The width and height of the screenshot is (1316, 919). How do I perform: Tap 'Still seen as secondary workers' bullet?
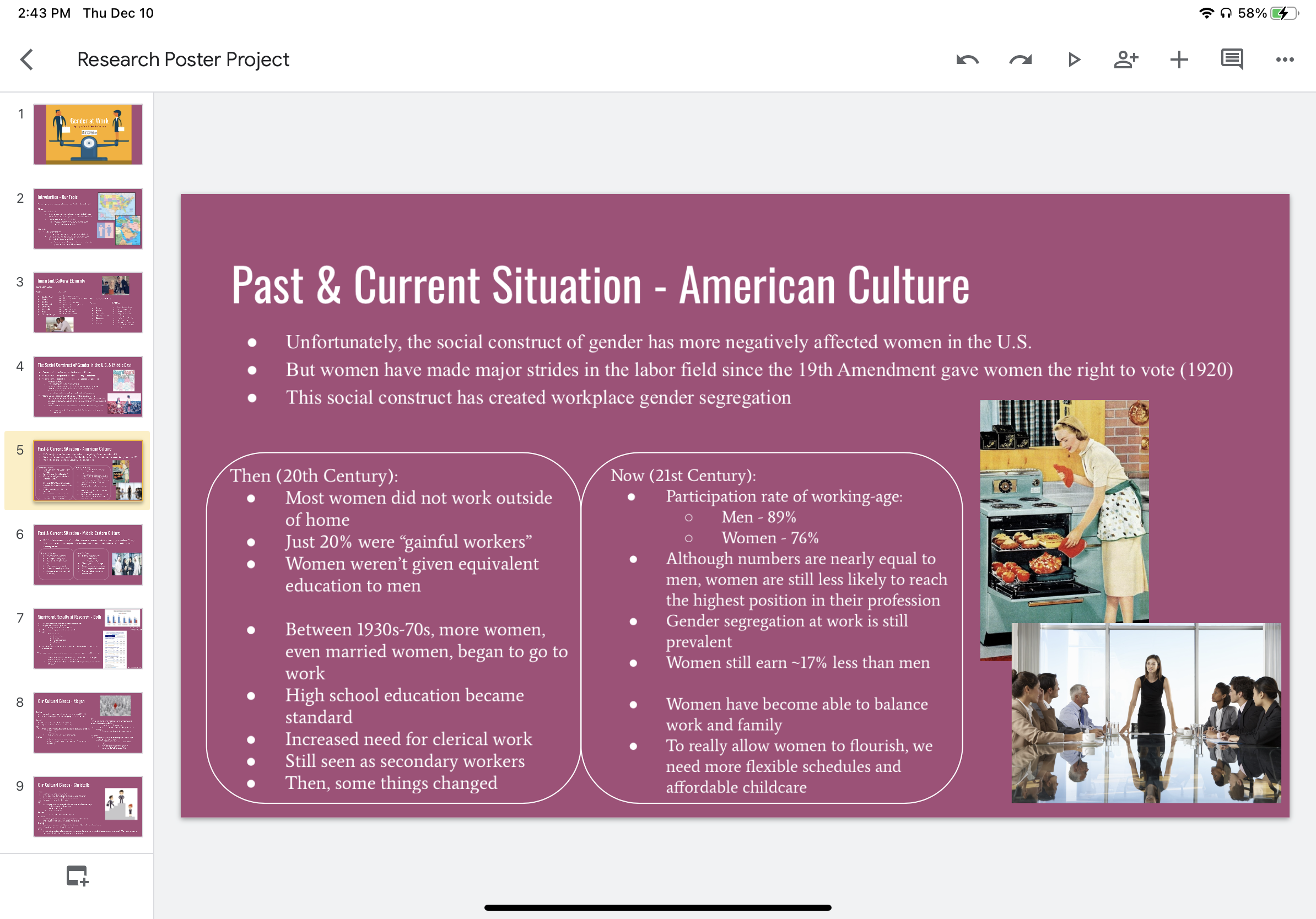tap(404, 761)
